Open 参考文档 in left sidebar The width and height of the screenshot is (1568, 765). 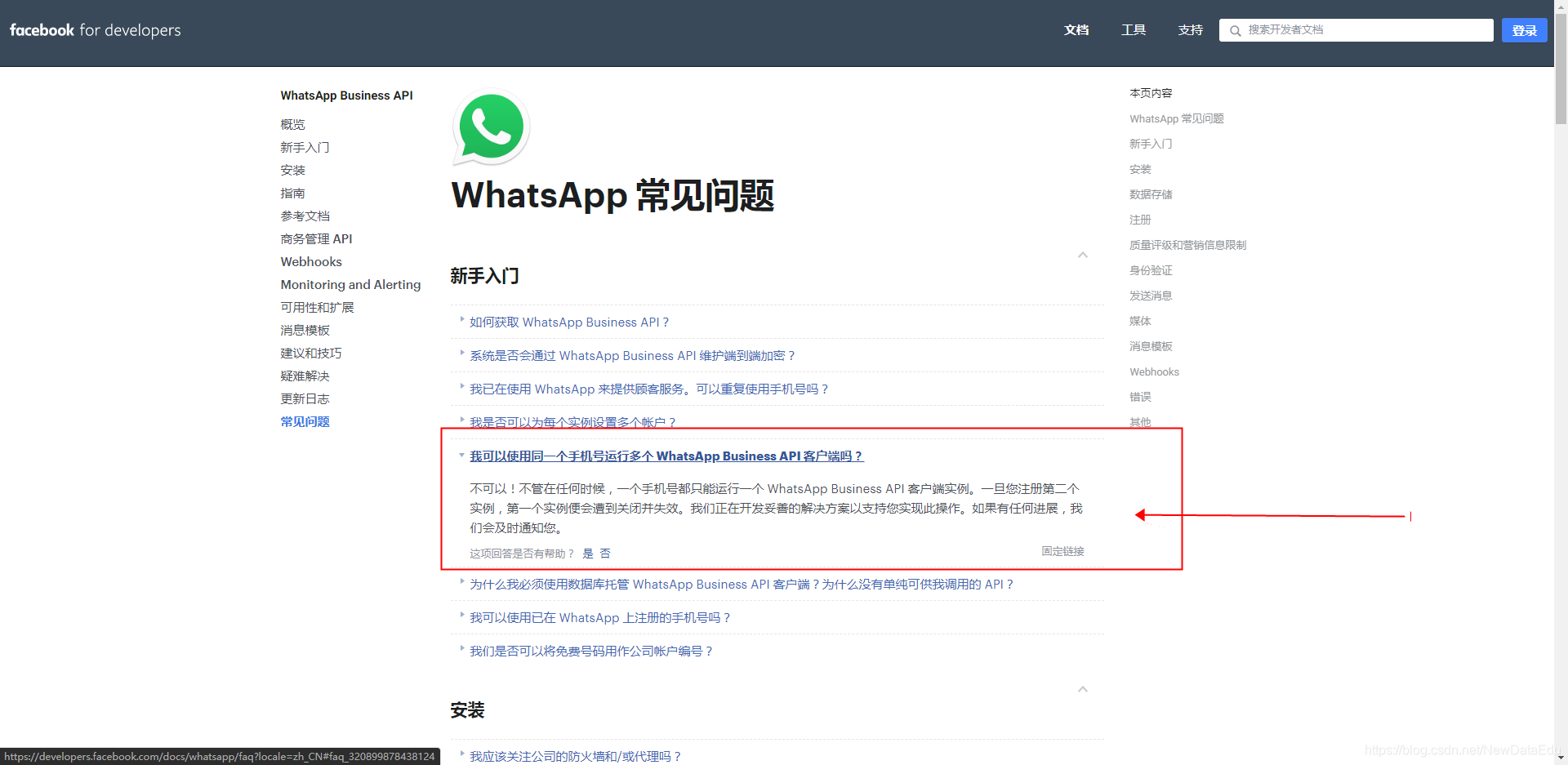(305, 216)
